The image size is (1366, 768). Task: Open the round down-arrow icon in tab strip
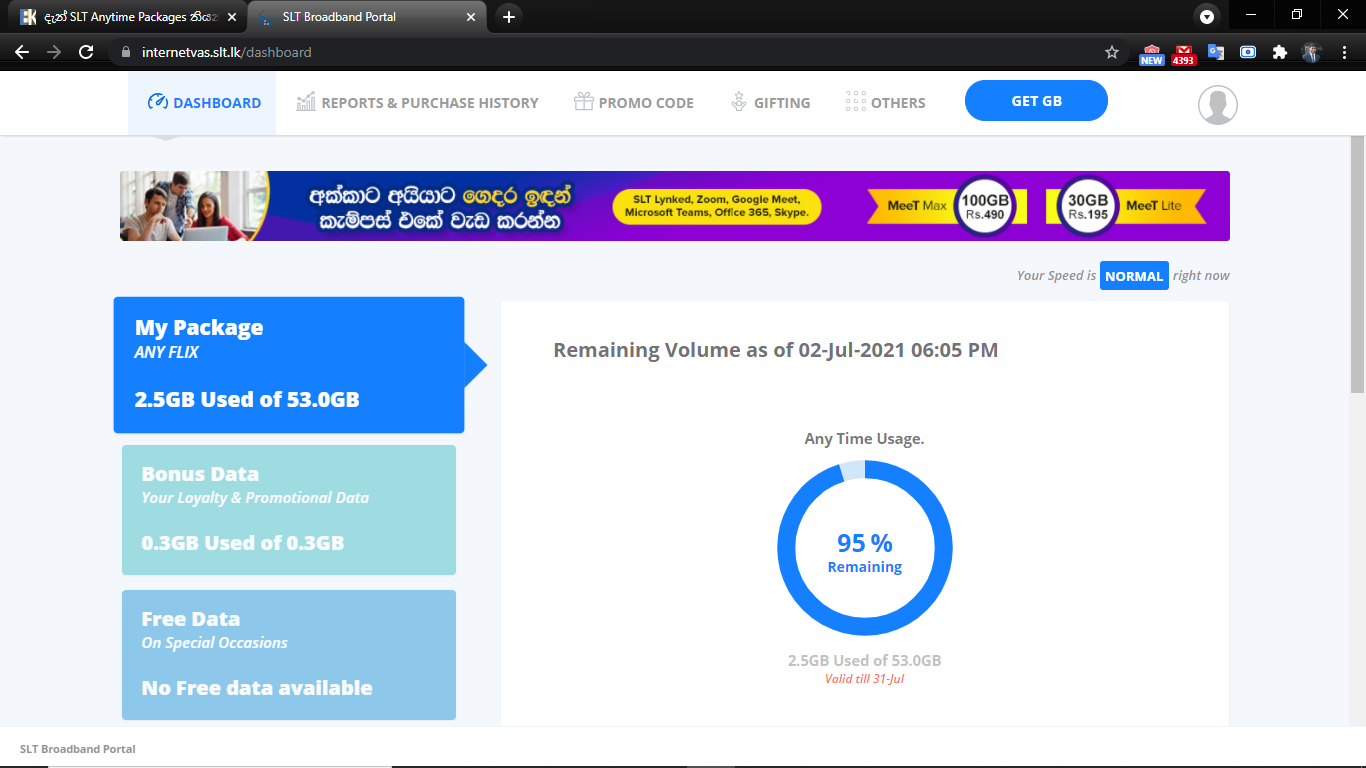1207,16
